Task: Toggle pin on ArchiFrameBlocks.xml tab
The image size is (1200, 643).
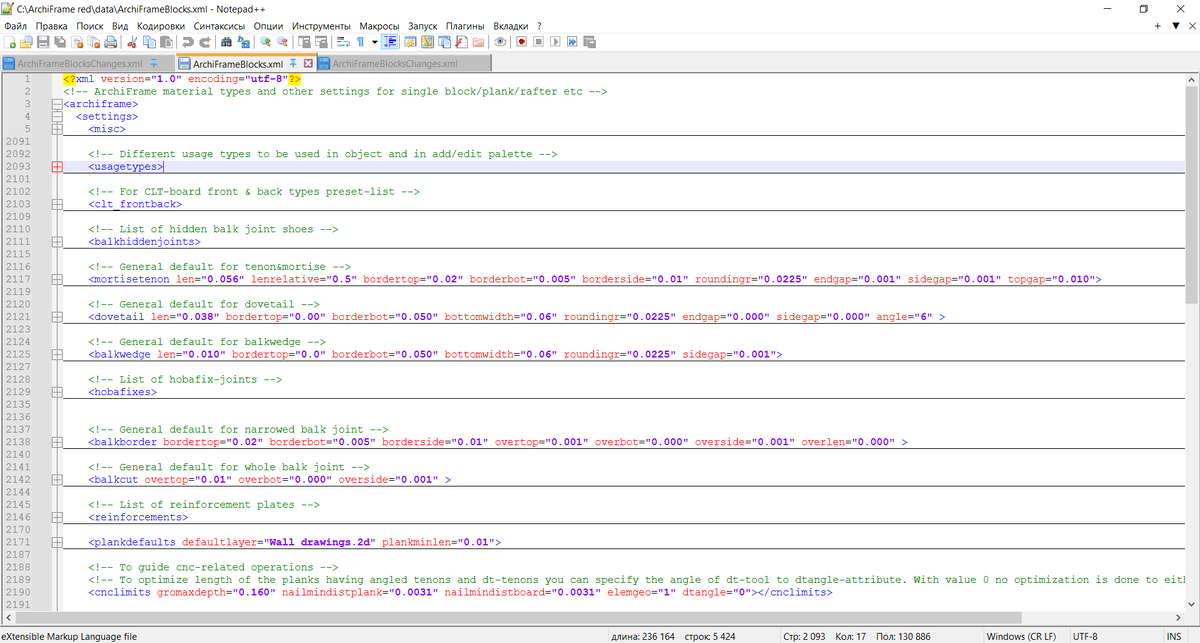Action: (294, 63)
